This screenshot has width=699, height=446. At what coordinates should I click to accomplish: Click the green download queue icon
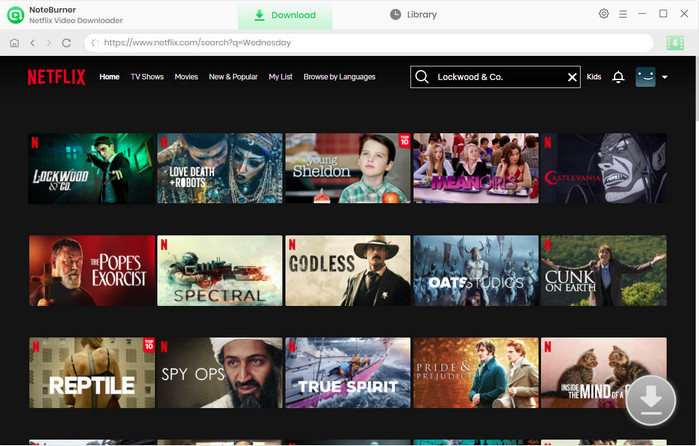click(675, 43)
